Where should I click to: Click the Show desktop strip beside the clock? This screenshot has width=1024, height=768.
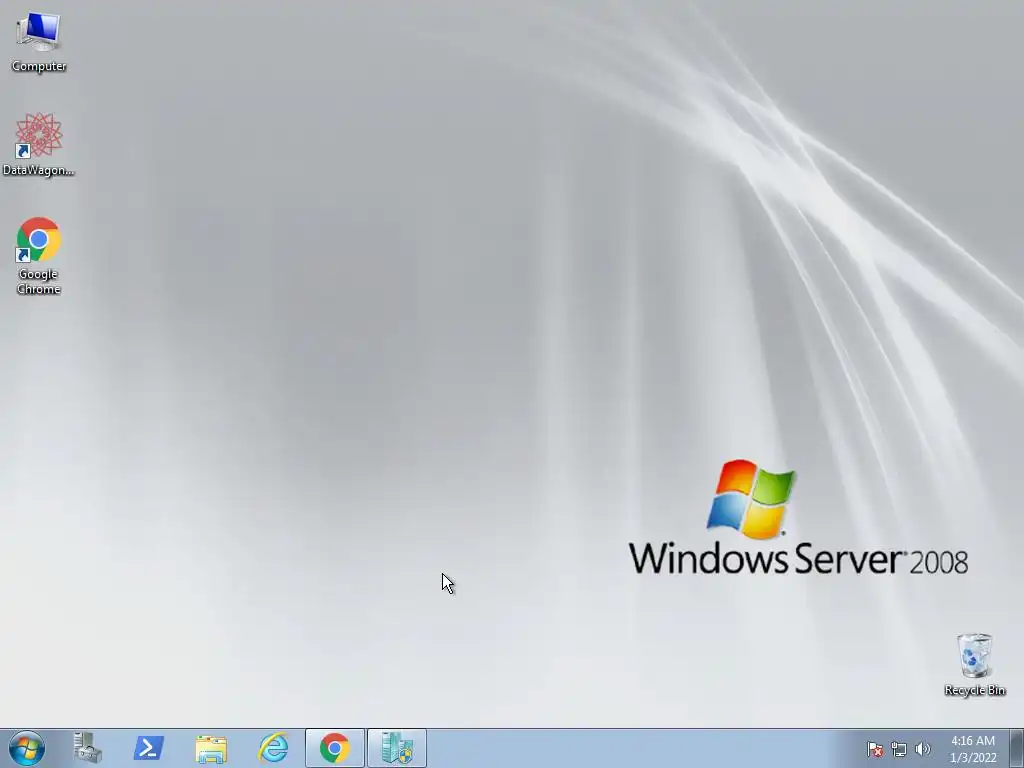[1017, 748]
